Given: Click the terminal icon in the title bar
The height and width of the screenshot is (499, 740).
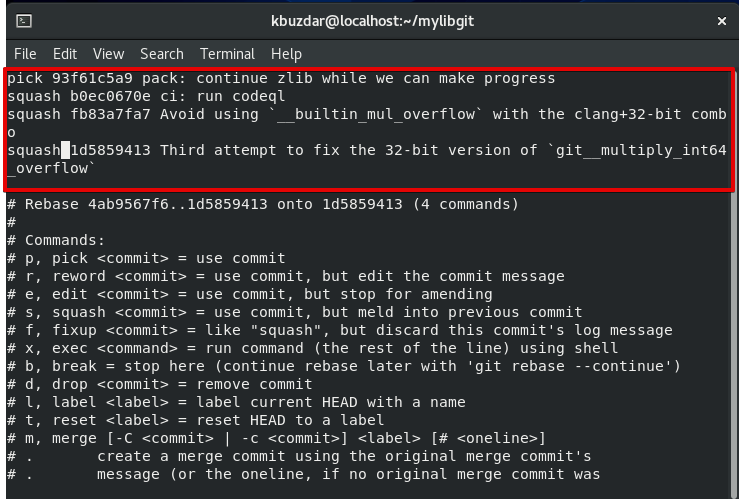Looking at the screenshot, I should [24, 20].
